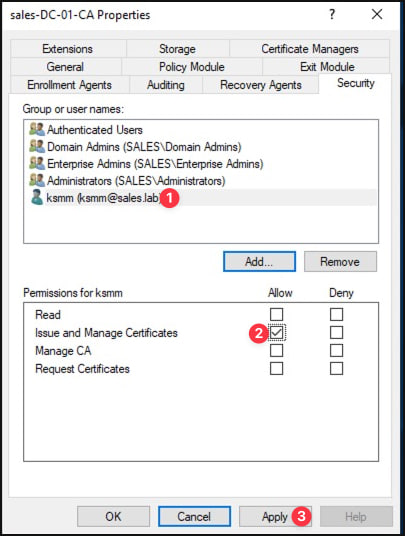Open the Policy Module tab
Image resolution: width=405 pixels, height=536 pixels.
tap(192, 67)
